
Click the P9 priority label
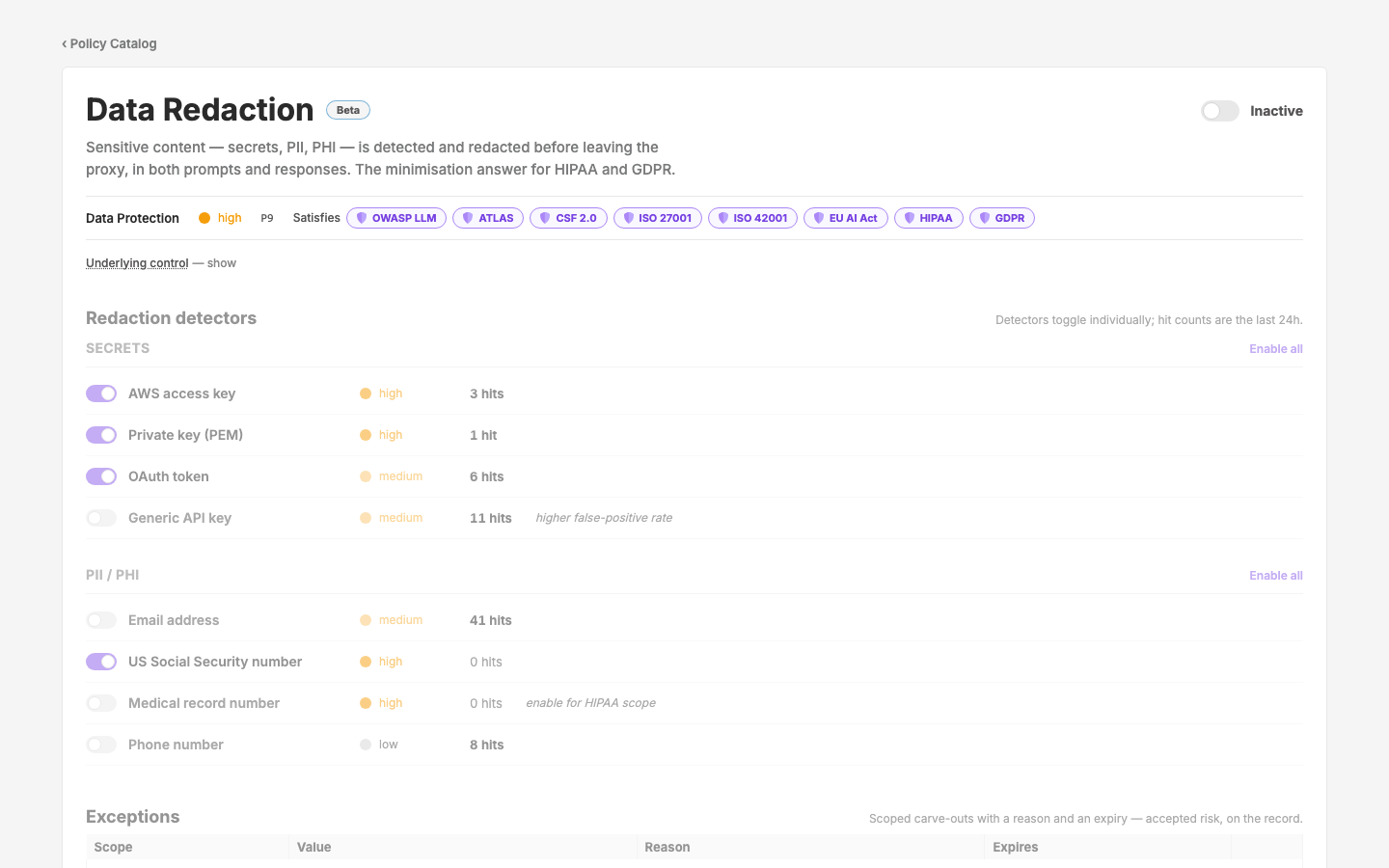point(267,218)
